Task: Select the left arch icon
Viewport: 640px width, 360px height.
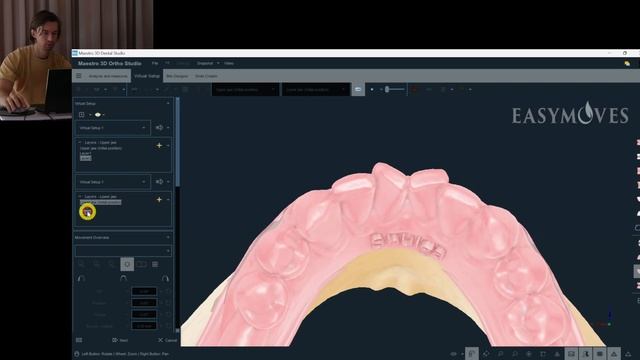Action: pos(81,279)
